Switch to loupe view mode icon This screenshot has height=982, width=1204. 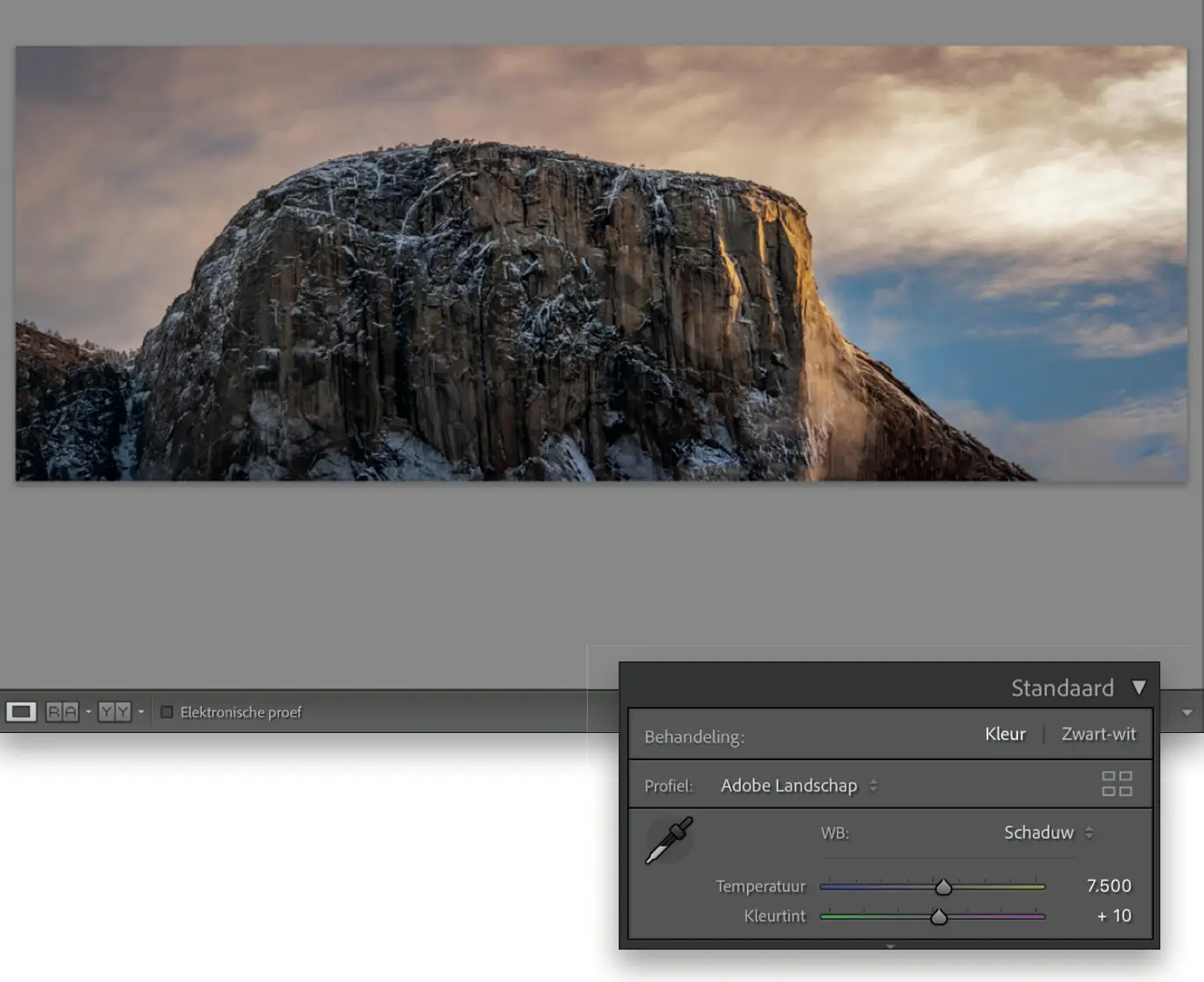tap(21, 712)
